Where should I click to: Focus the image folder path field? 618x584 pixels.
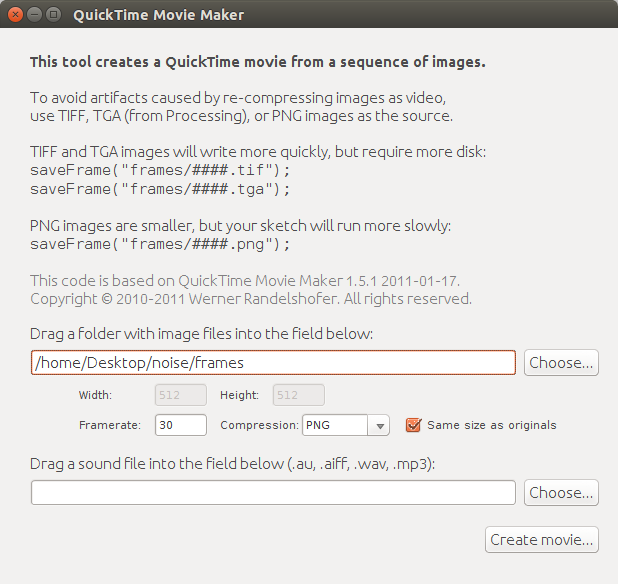tap(273, 363)
